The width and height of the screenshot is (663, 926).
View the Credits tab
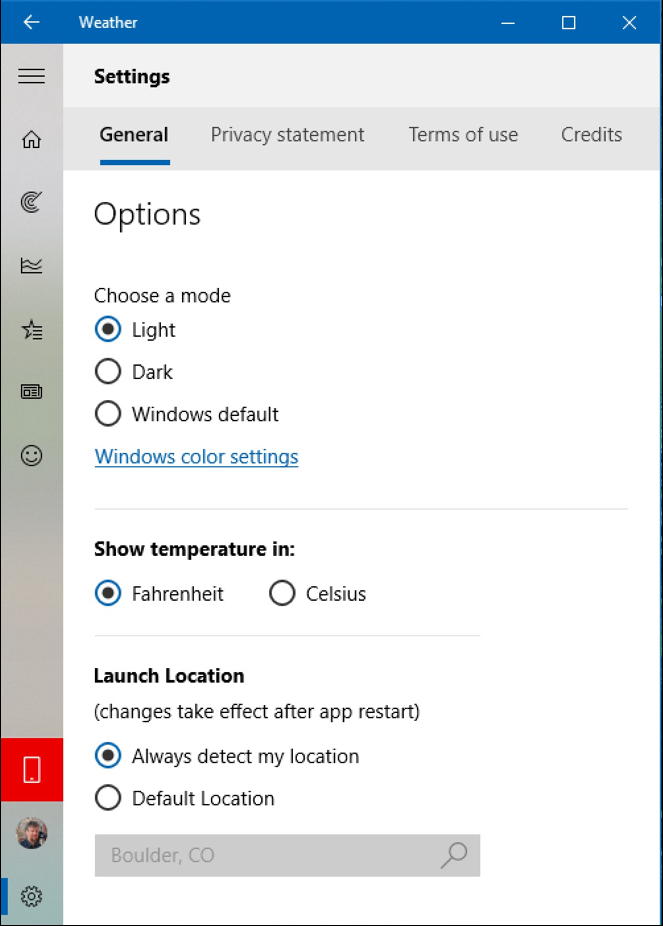591,134
